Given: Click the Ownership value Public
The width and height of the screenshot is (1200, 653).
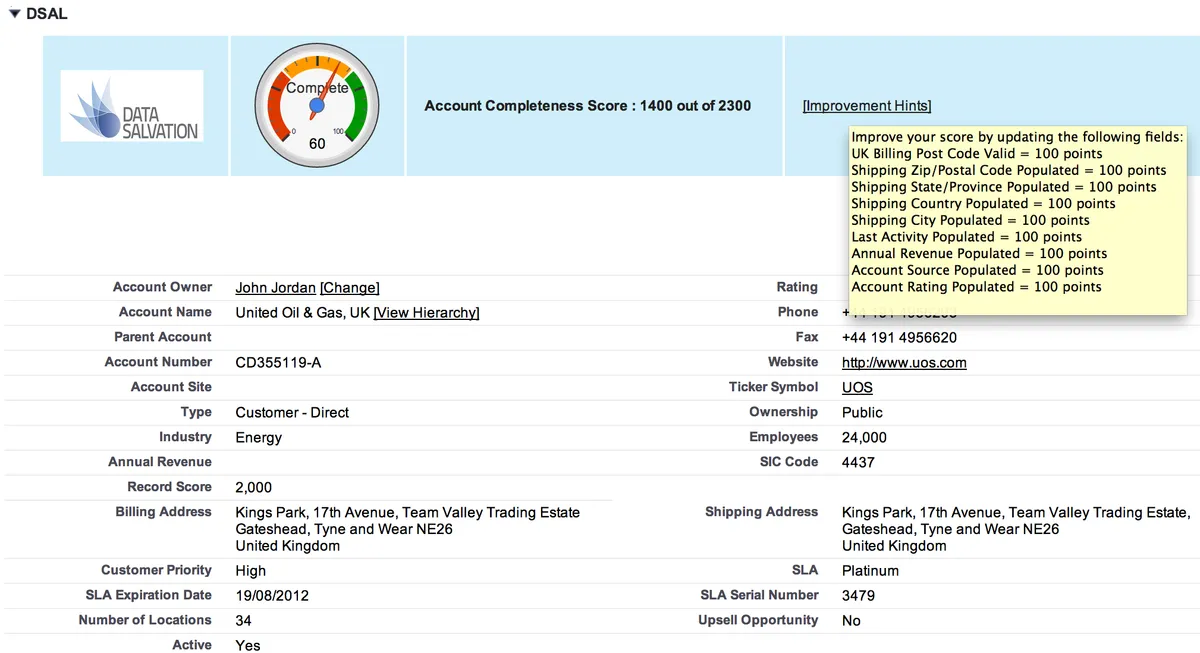Looking at the screenshot, I should pos(862,413).
